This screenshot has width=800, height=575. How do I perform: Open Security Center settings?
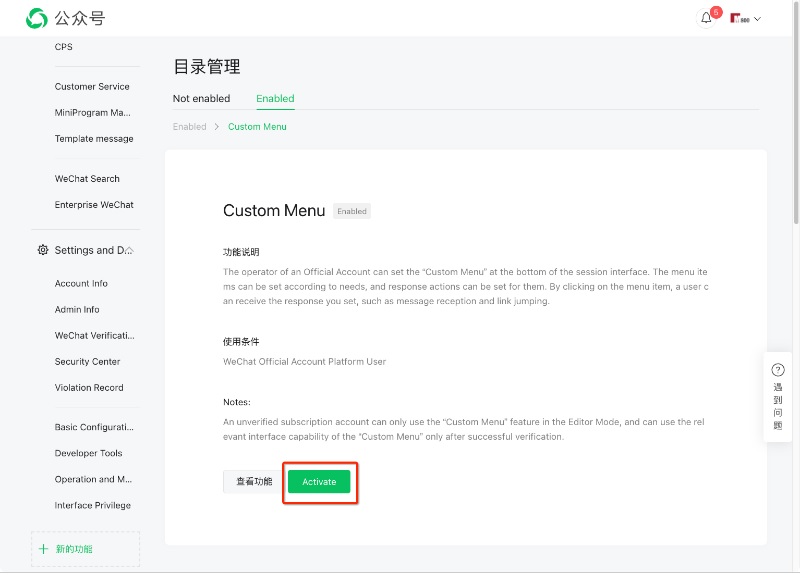coord(87,362)
